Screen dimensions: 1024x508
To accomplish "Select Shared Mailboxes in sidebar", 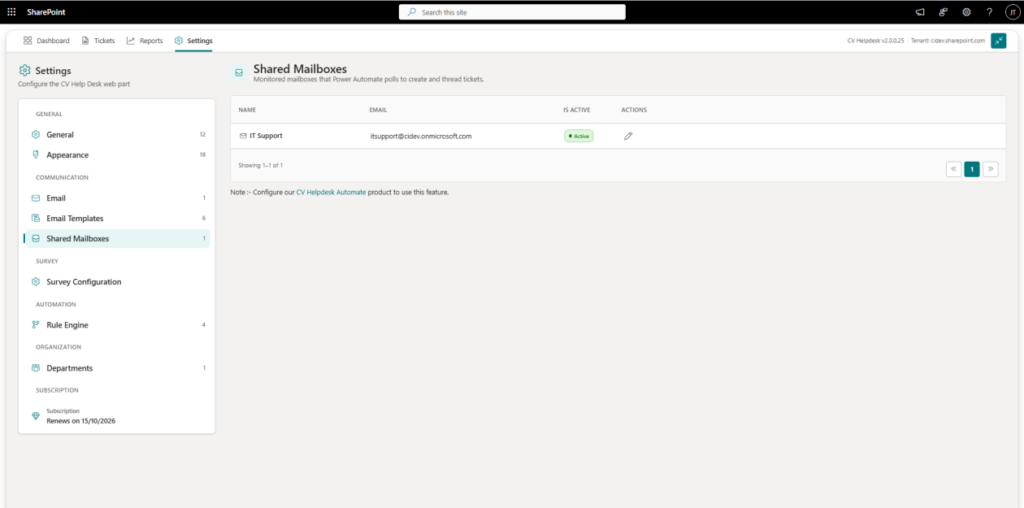I will pos(118,238).
